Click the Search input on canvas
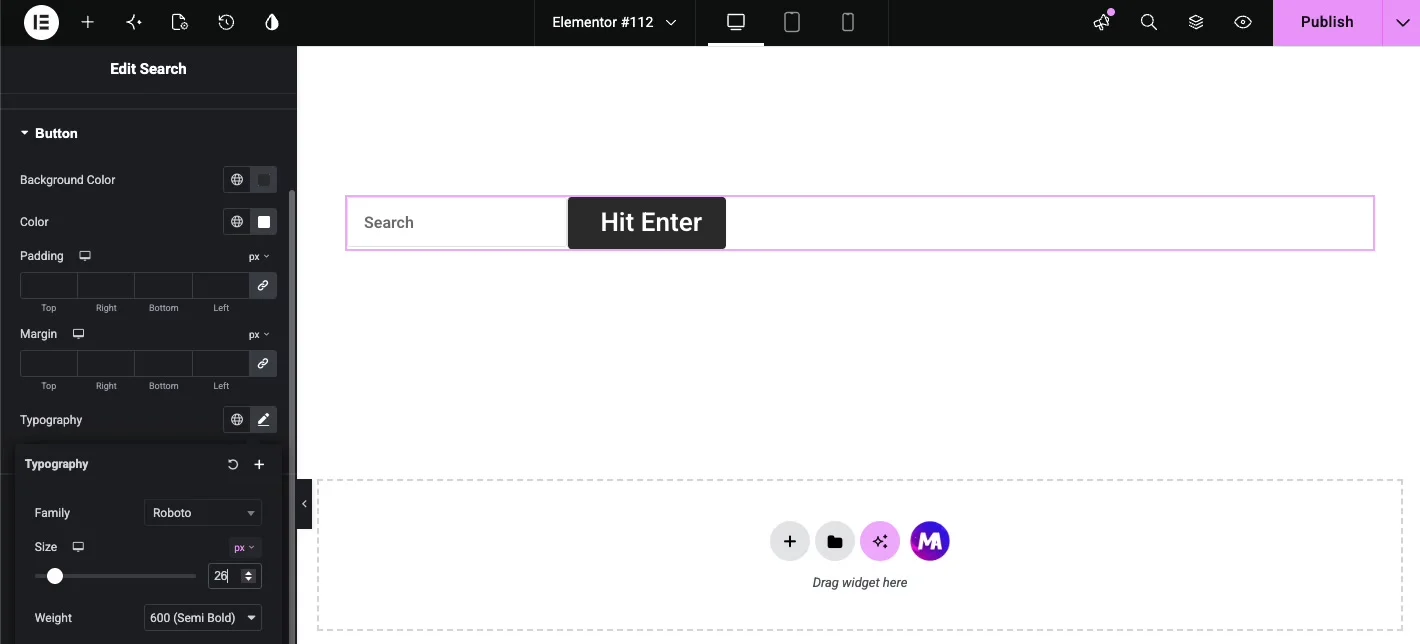Screen dimensions: 1420x644 [x=458, y=223]
